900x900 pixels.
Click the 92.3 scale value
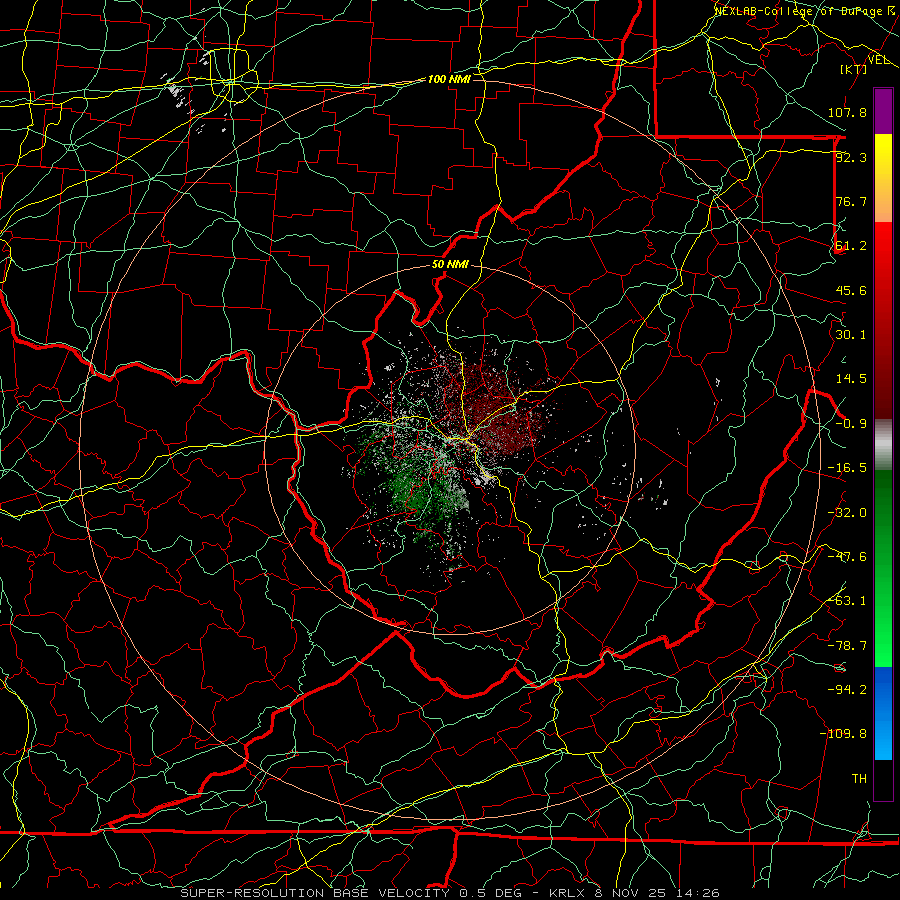pos(851,157)
